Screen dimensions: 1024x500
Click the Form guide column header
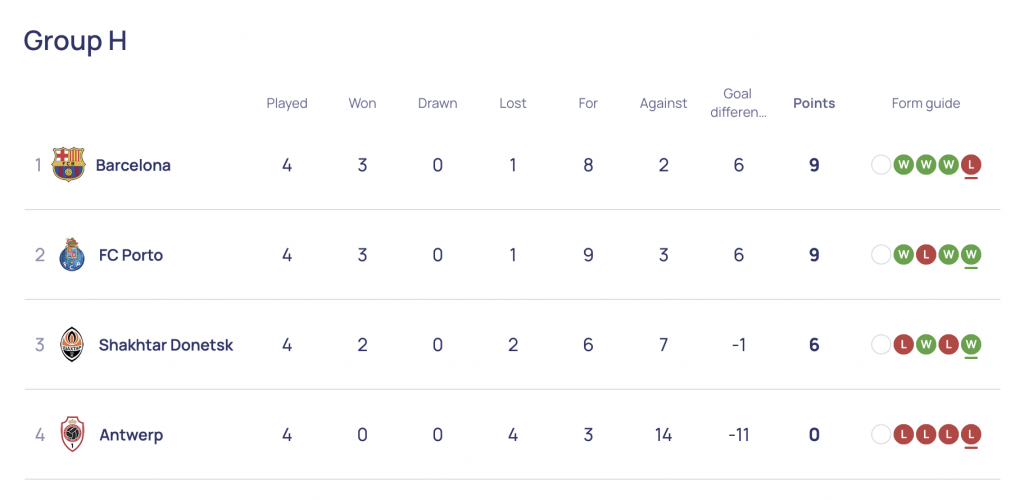[926, 103]
